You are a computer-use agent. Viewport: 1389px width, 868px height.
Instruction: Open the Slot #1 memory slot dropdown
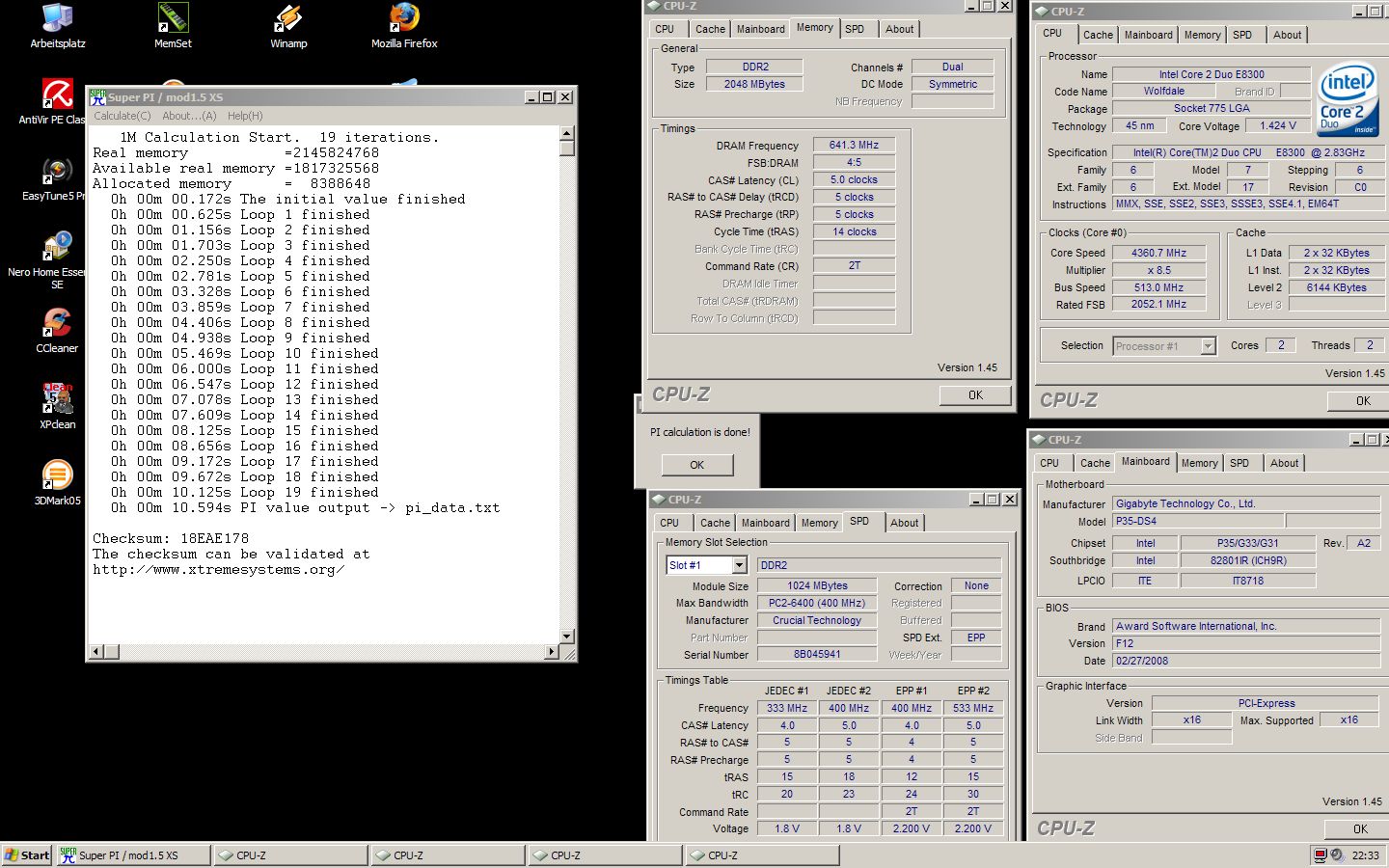coord(740,565)
